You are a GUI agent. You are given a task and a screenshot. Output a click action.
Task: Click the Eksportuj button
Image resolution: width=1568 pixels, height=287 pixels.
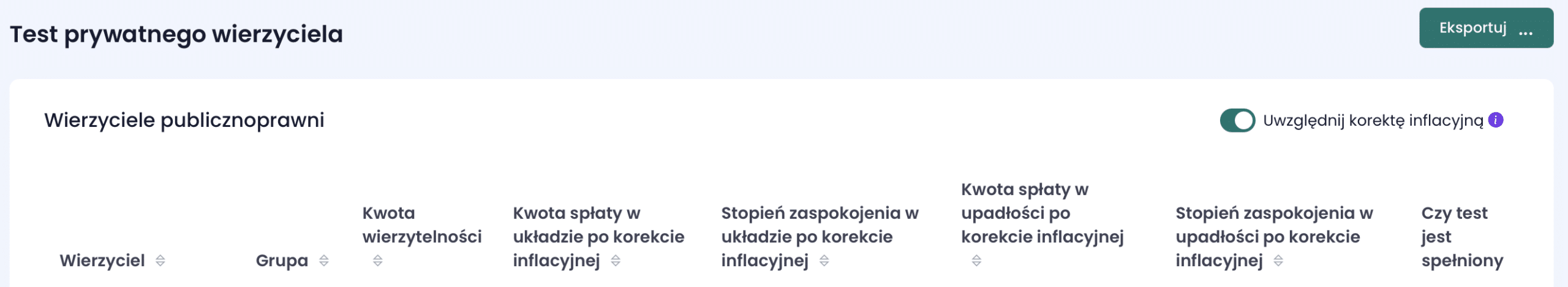click(x=1472, y=28)
